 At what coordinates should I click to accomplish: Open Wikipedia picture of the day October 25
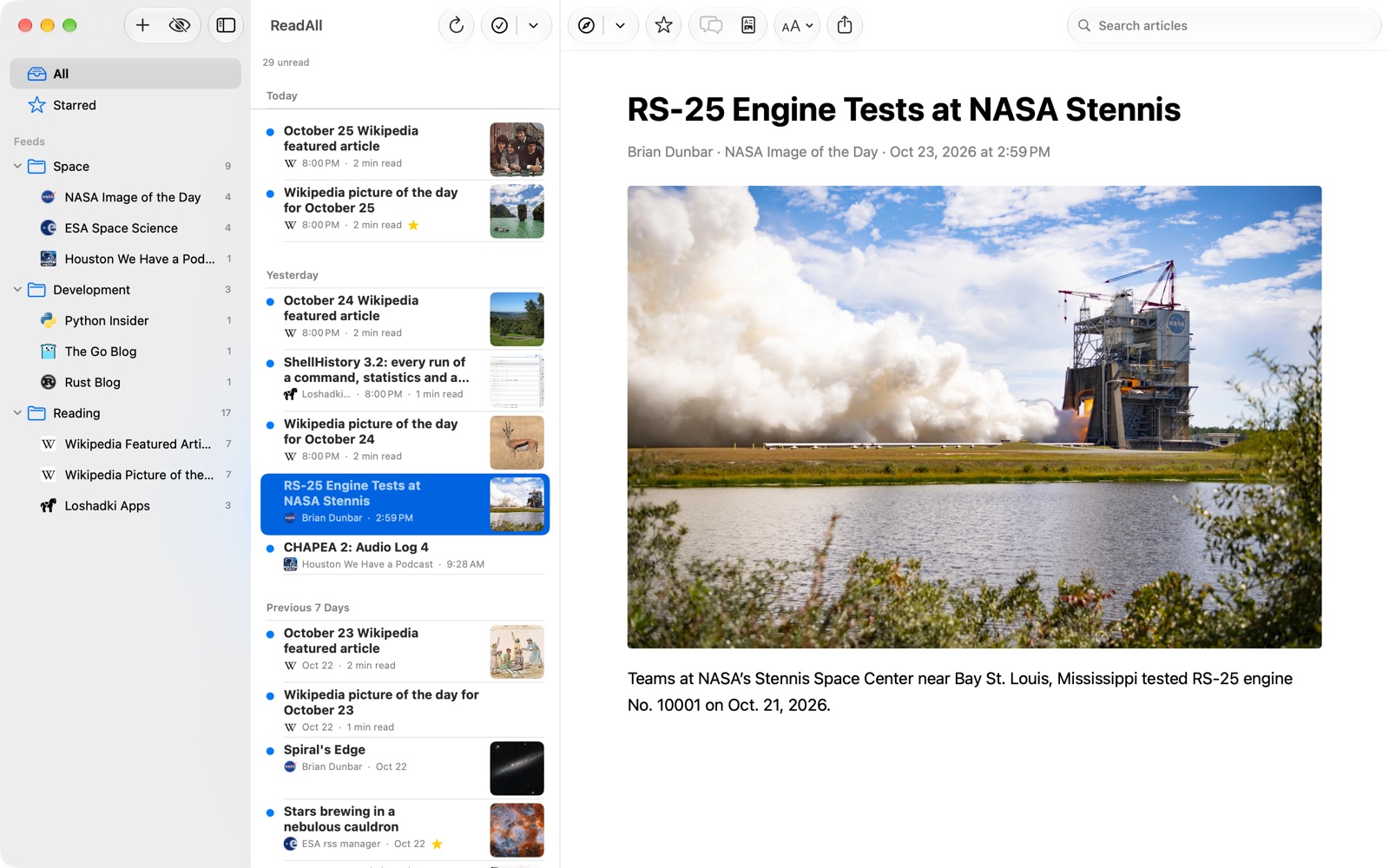coord(405,210)
